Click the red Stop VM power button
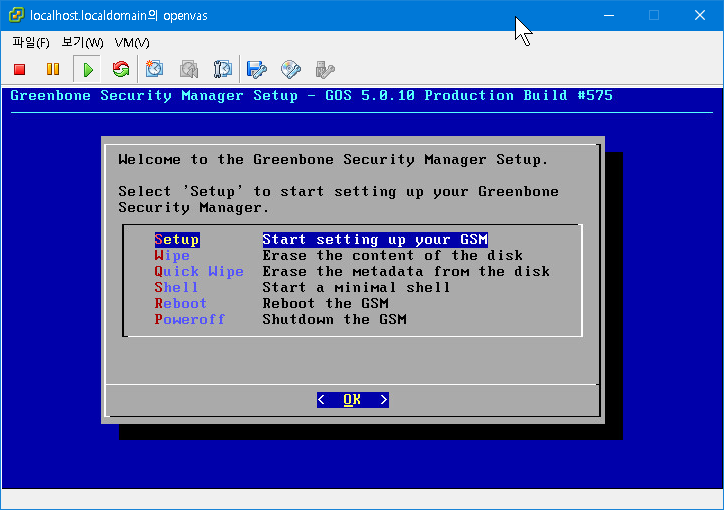The height and width of the screenshot is (510, 724). [19, 70]
